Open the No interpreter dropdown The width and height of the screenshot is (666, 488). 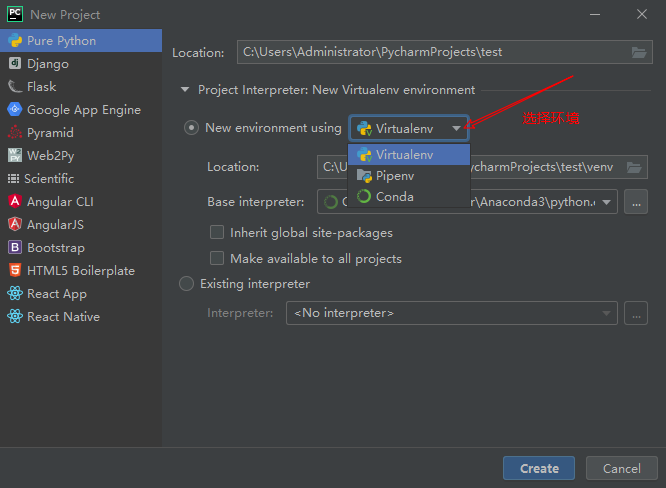(452, 313)
